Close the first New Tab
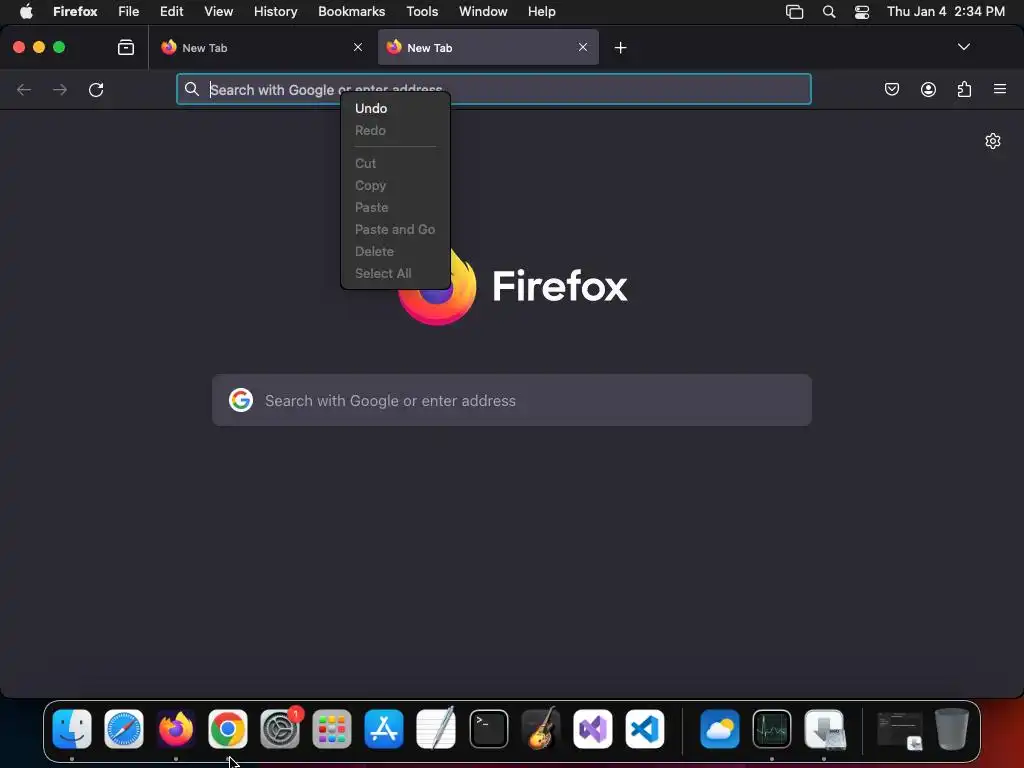Screen dimensions: 1024x768 point(358,47)
